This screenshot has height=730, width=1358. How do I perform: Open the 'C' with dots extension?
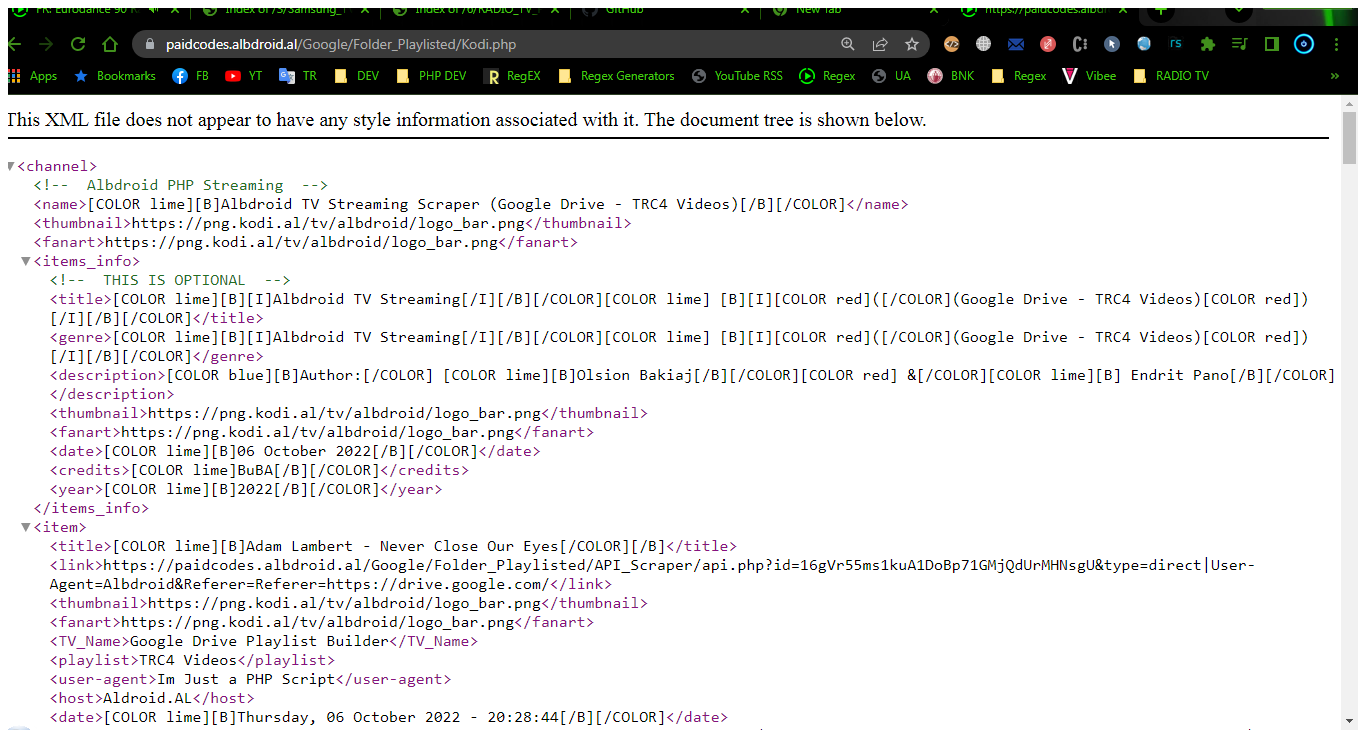(1080, 44)
